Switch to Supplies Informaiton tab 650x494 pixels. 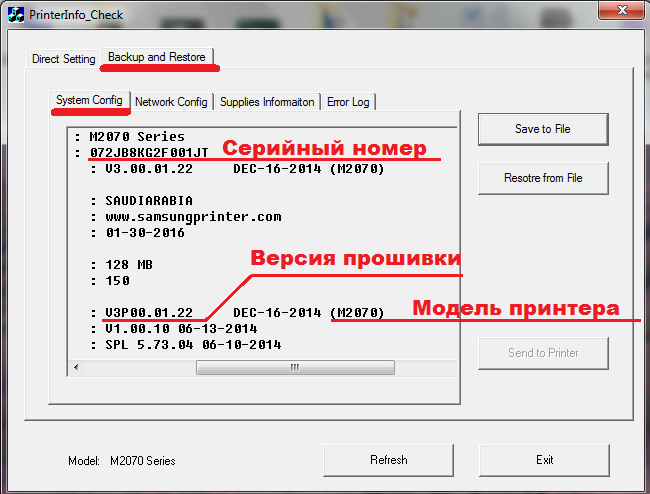coord(267,102)
